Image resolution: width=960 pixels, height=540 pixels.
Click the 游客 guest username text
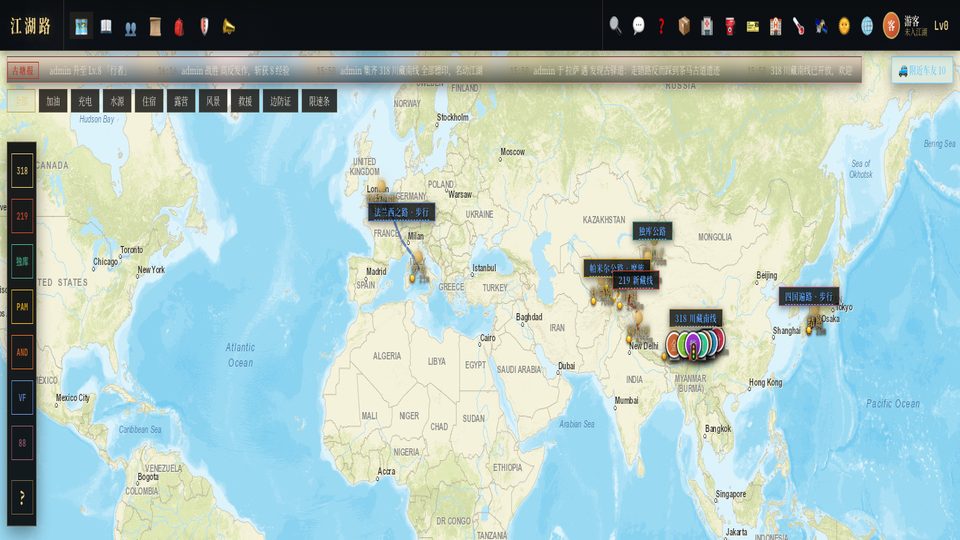coord(912,21)
